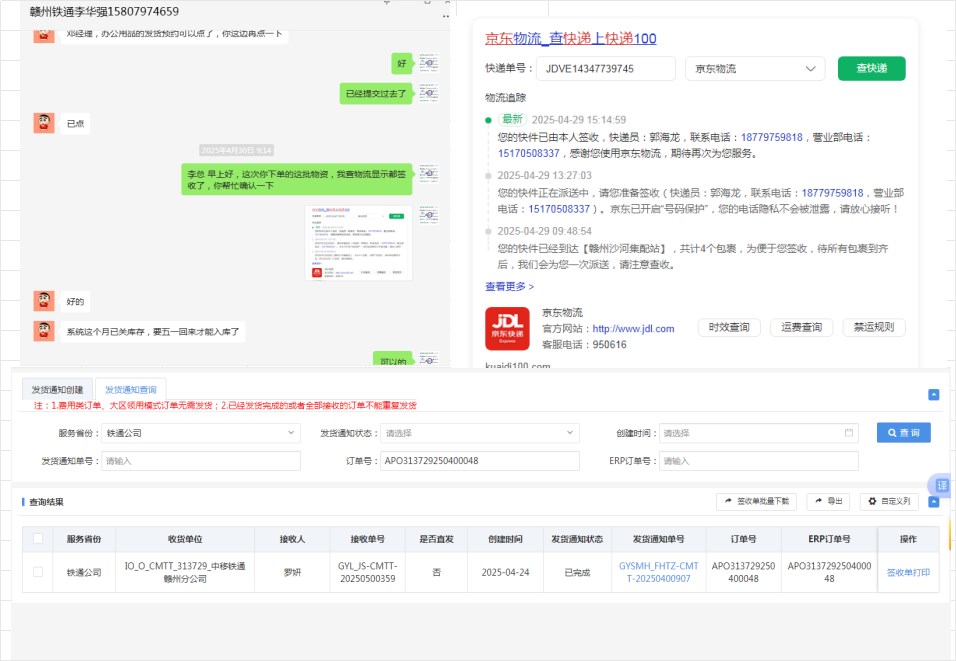Click the 收货单位 column header
956x661 pixels.
(x=185, y=539)
